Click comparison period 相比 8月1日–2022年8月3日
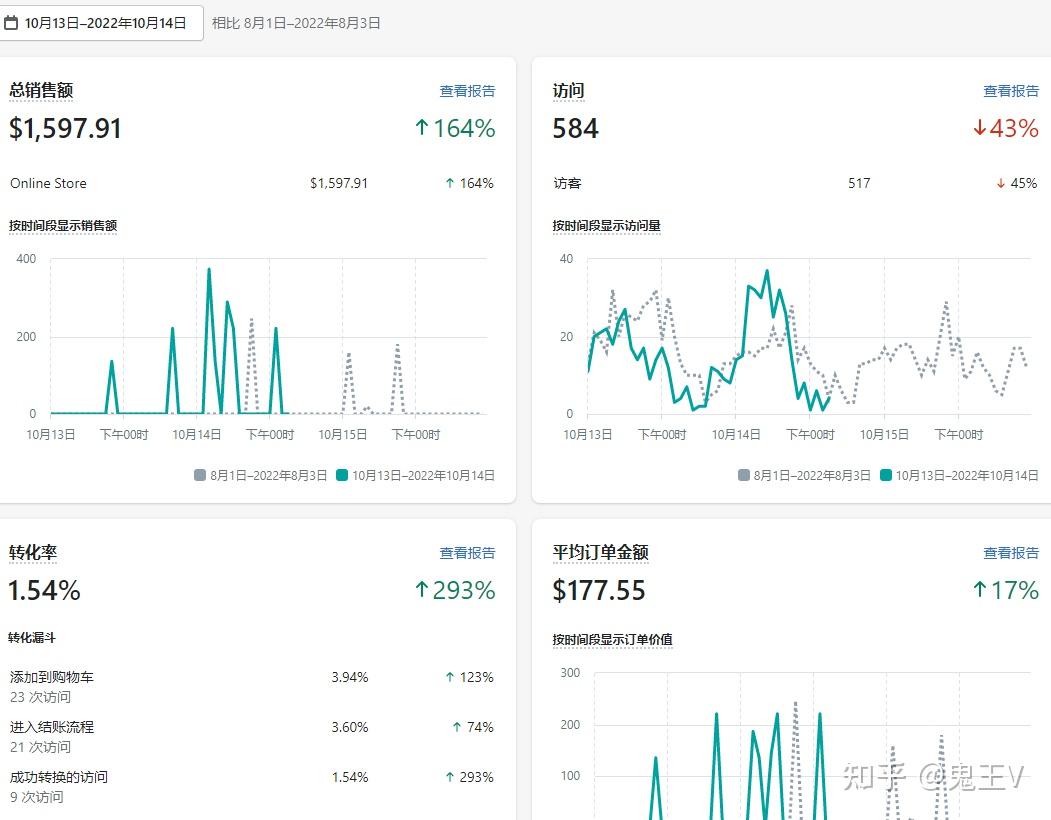This screenshot has height=820, width=1051. click(x=296, y=23)
